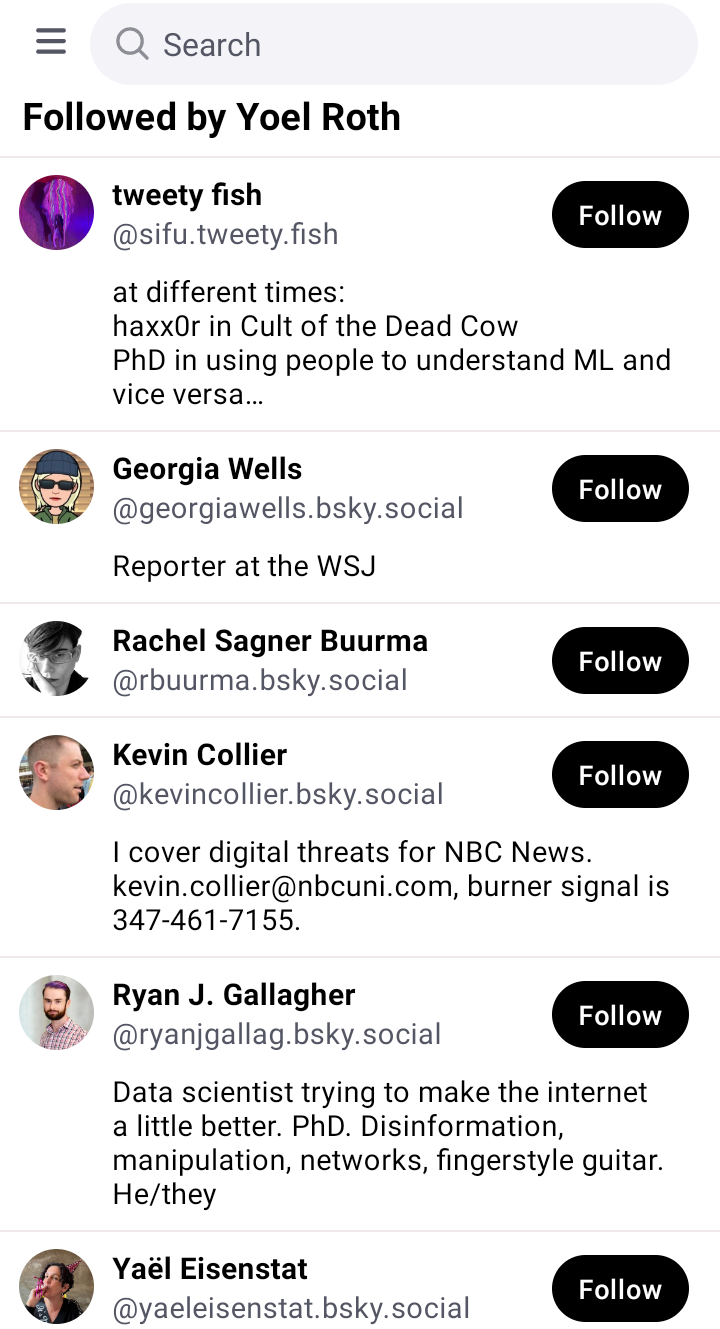Open the Georgia Wells name link
This screenshot has width=720, height=1329.
click(x=207, y=469)
